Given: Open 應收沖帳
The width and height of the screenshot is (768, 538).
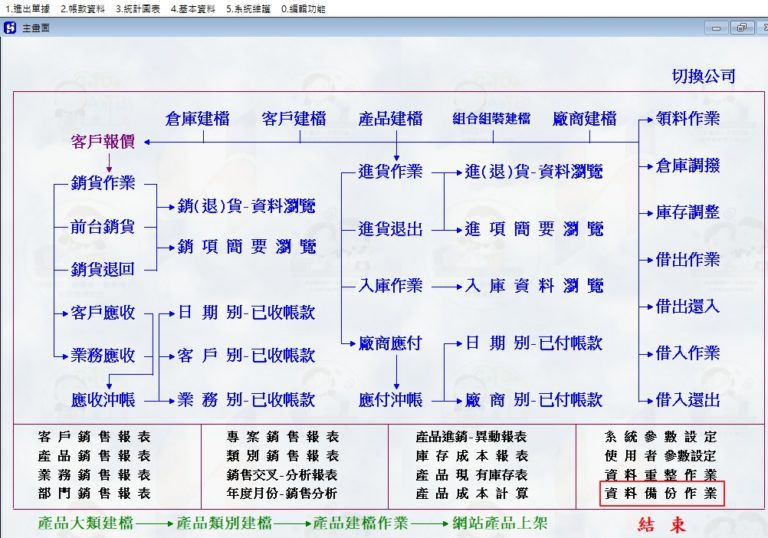Looking at the screenshot, I should click(103, 400).
